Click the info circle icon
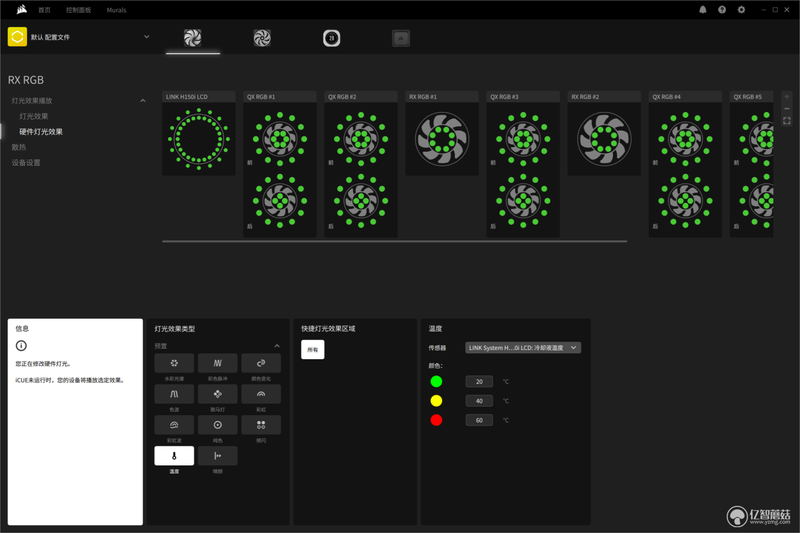This screenshot has width=800, height=533. tap(21, 346)
